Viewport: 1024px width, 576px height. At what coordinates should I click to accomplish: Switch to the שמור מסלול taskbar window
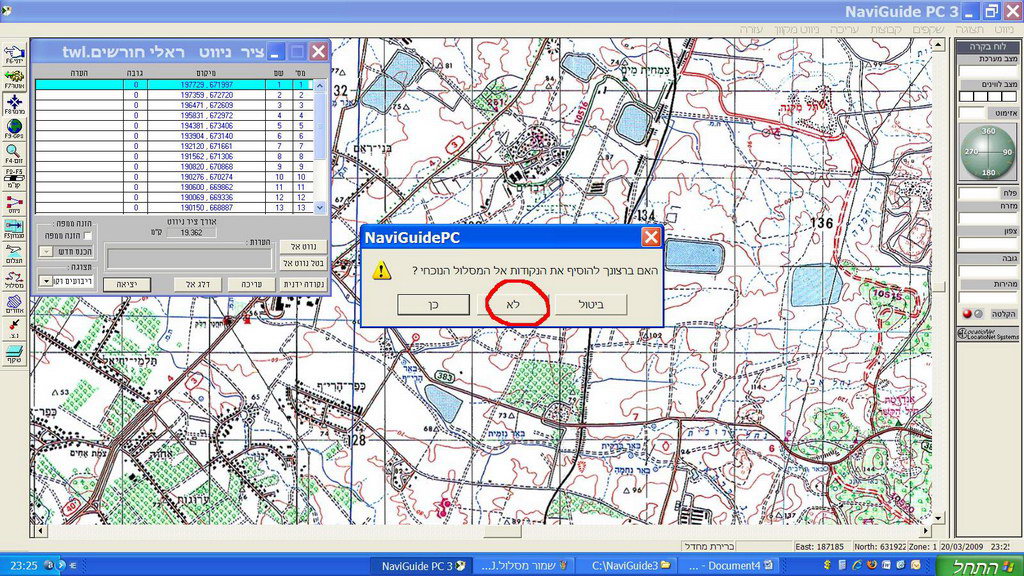[x=524, y=566]
